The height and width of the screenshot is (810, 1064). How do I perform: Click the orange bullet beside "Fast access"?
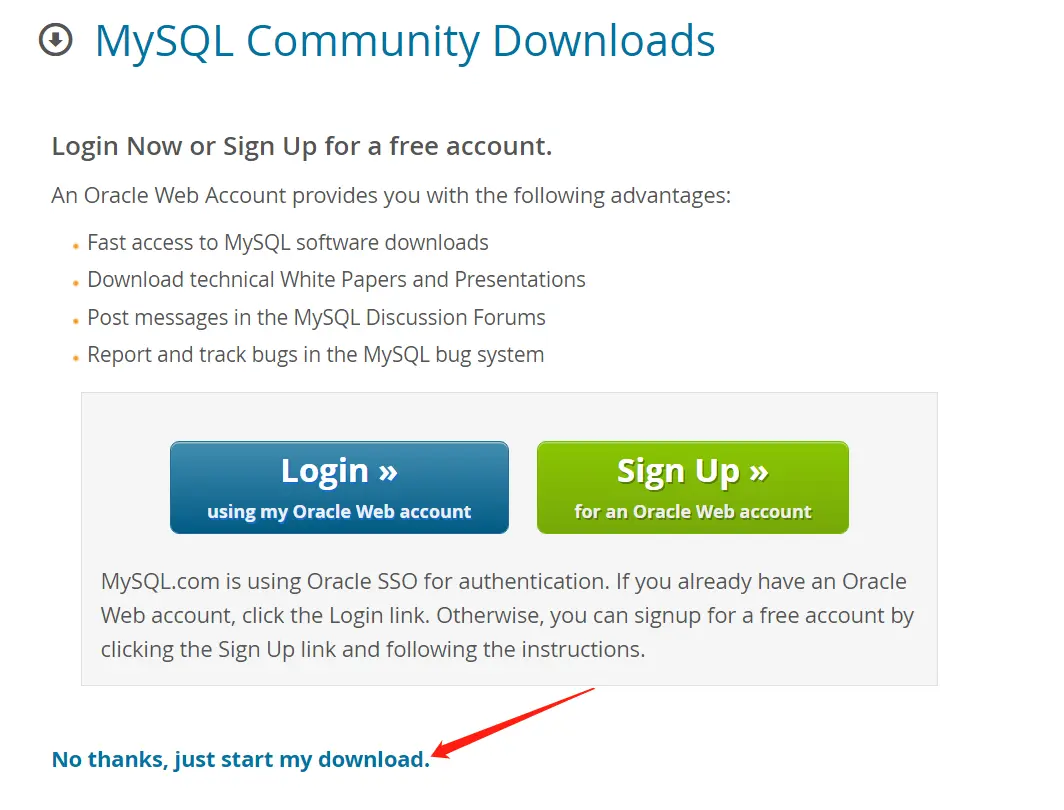tap(76, 246)
